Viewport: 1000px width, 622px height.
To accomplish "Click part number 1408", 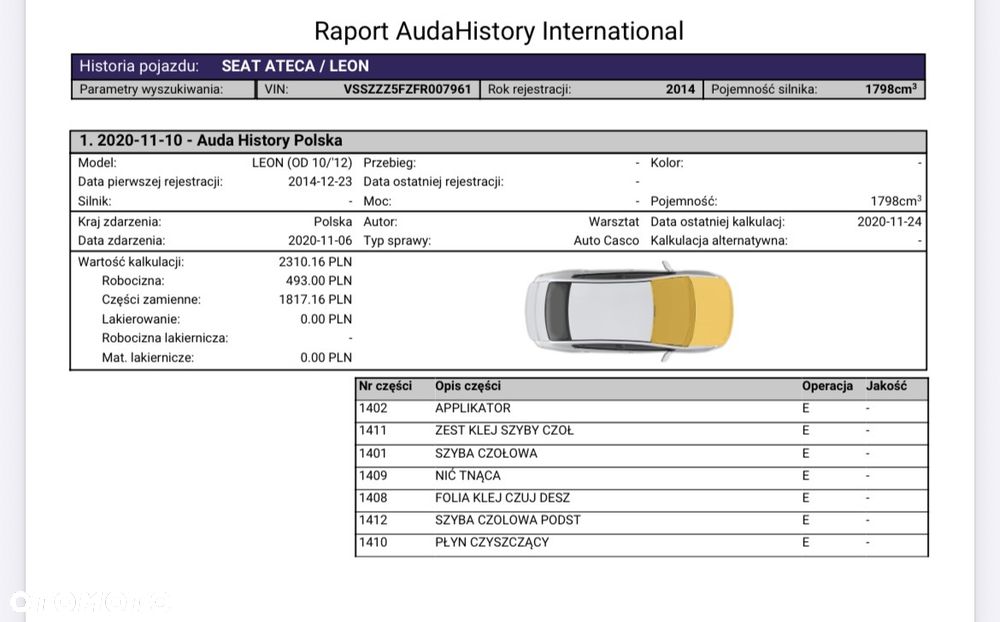I will (372, 498).
